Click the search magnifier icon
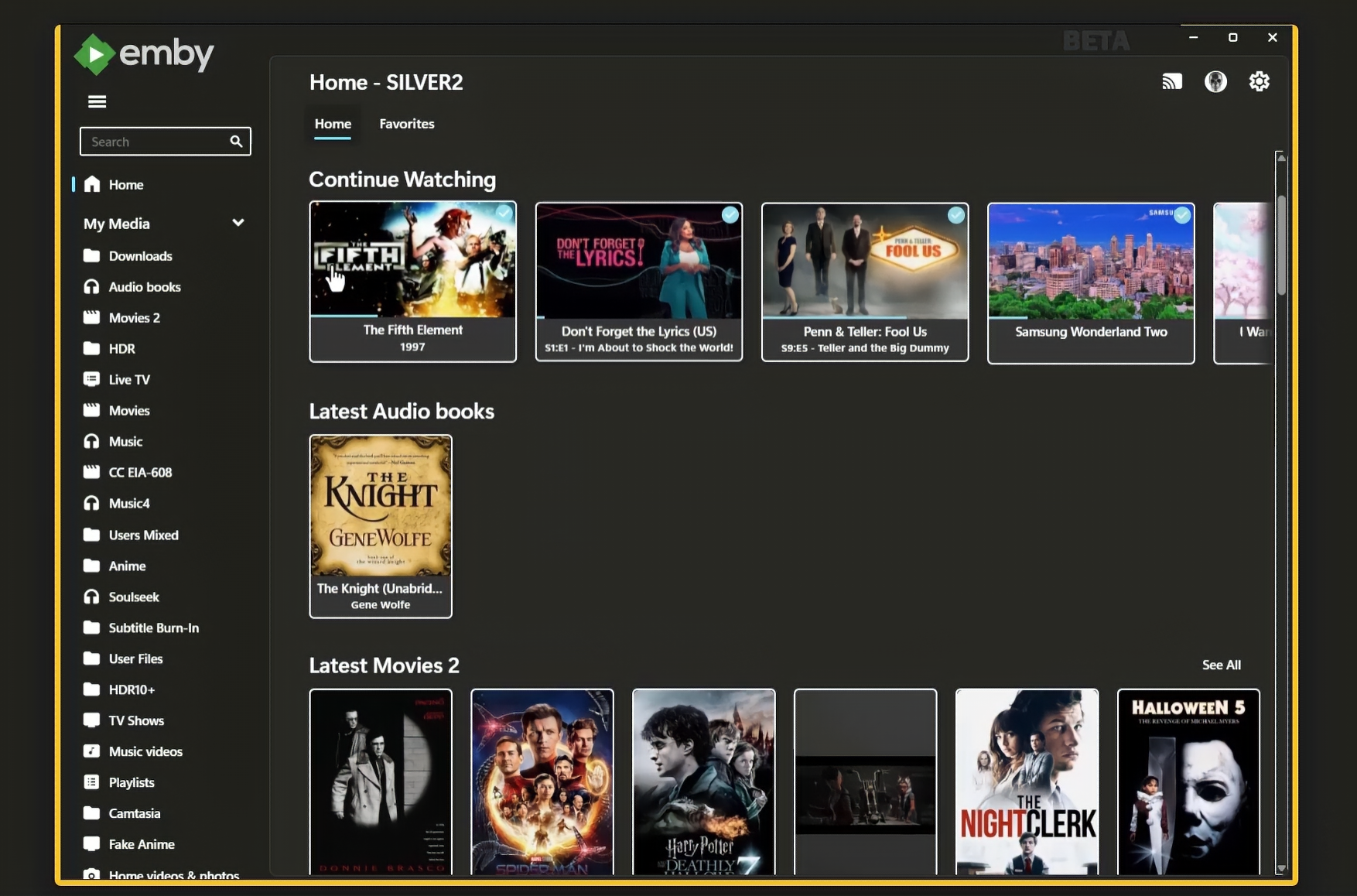1357x896 pixels. click(x=236, y=141)
